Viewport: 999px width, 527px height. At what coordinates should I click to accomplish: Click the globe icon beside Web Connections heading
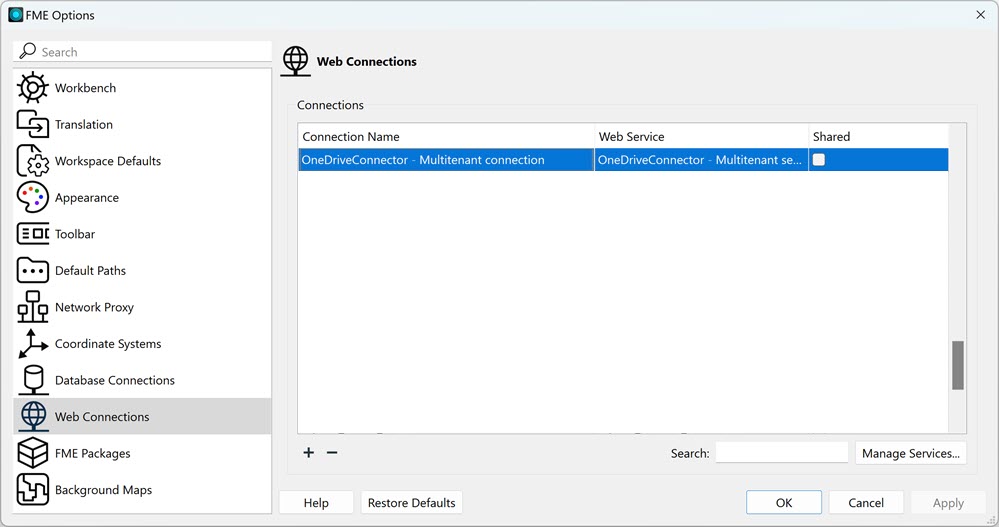(x=296, y=61)
